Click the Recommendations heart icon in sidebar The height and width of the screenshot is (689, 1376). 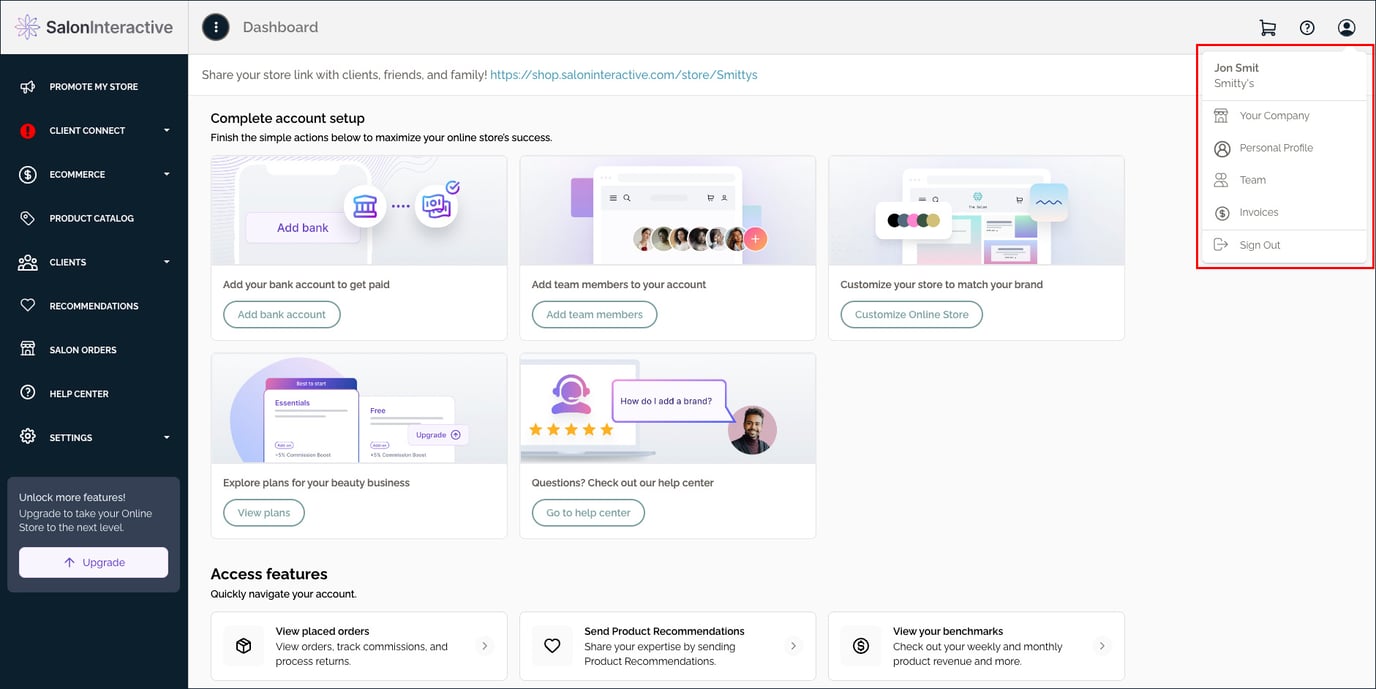(x=28, y=306)
